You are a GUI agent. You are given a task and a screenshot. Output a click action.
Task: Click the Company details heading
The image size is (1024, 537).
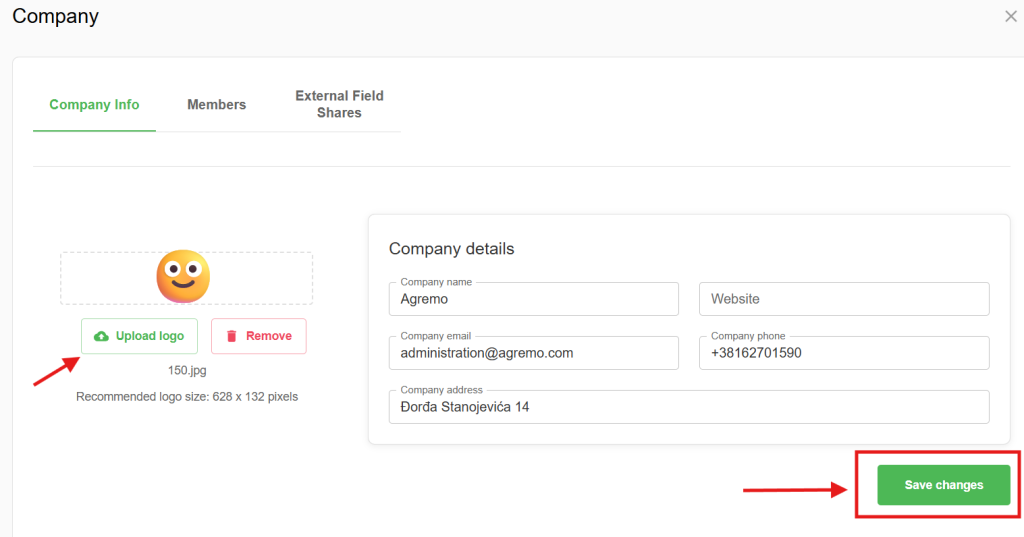pos(451,249)
